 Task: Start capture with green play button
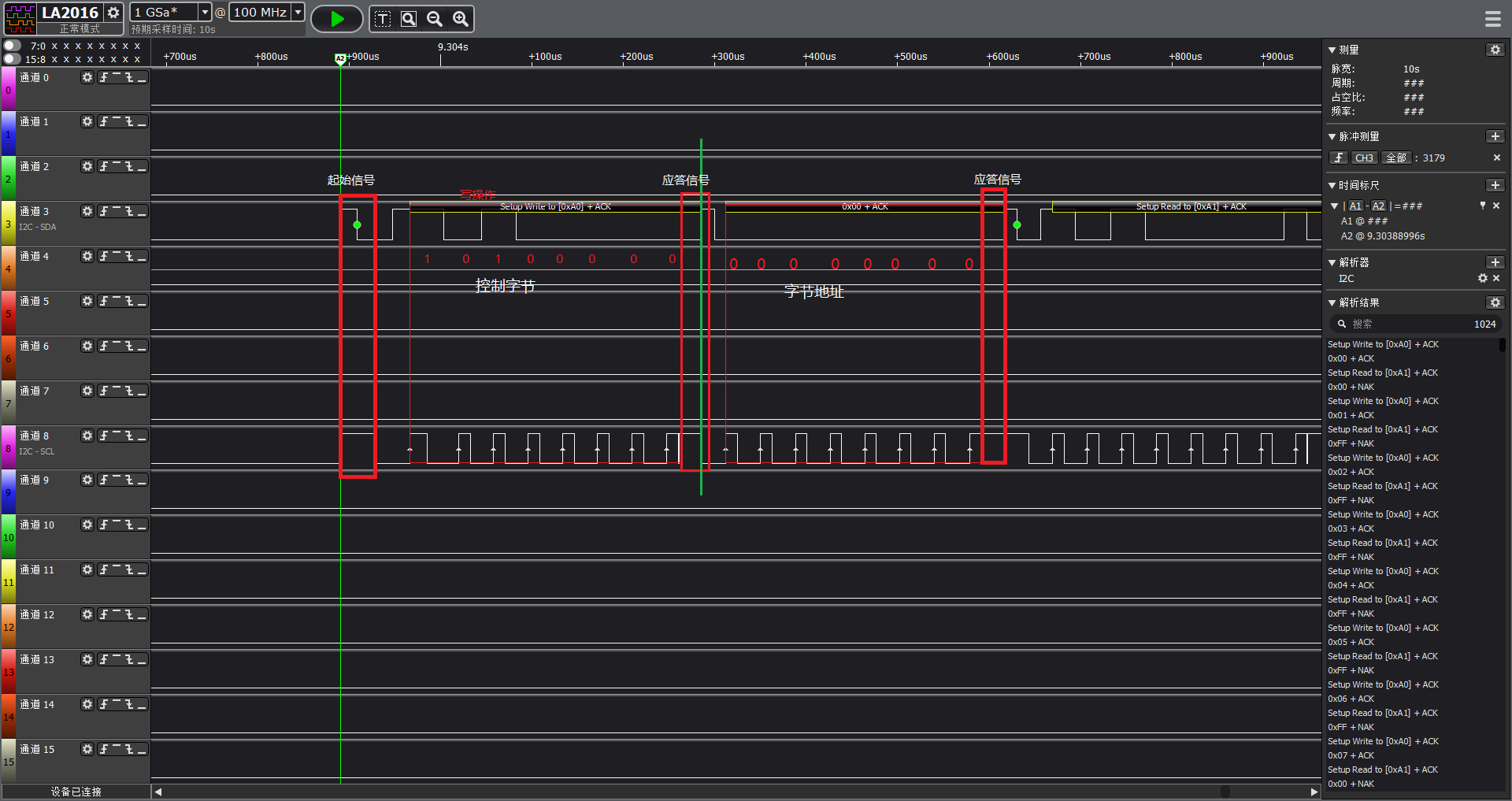tap(337, 19)
